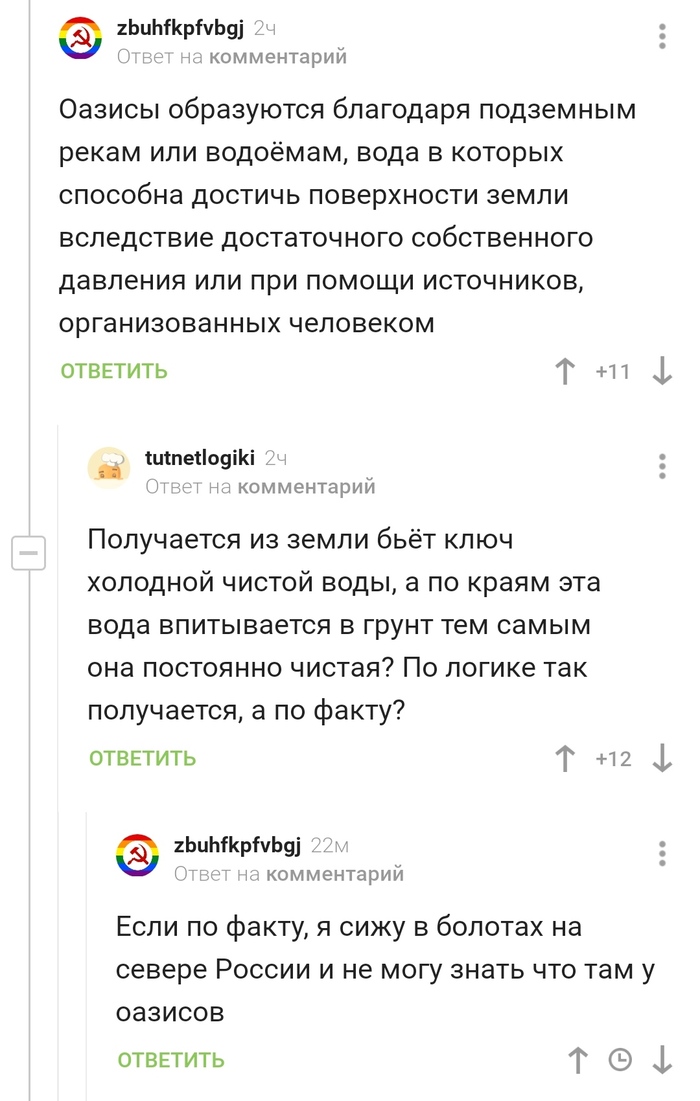Toggle the downvote arrow on the first comment
The image size is (700, 1101).
click(x=662, y=371)
